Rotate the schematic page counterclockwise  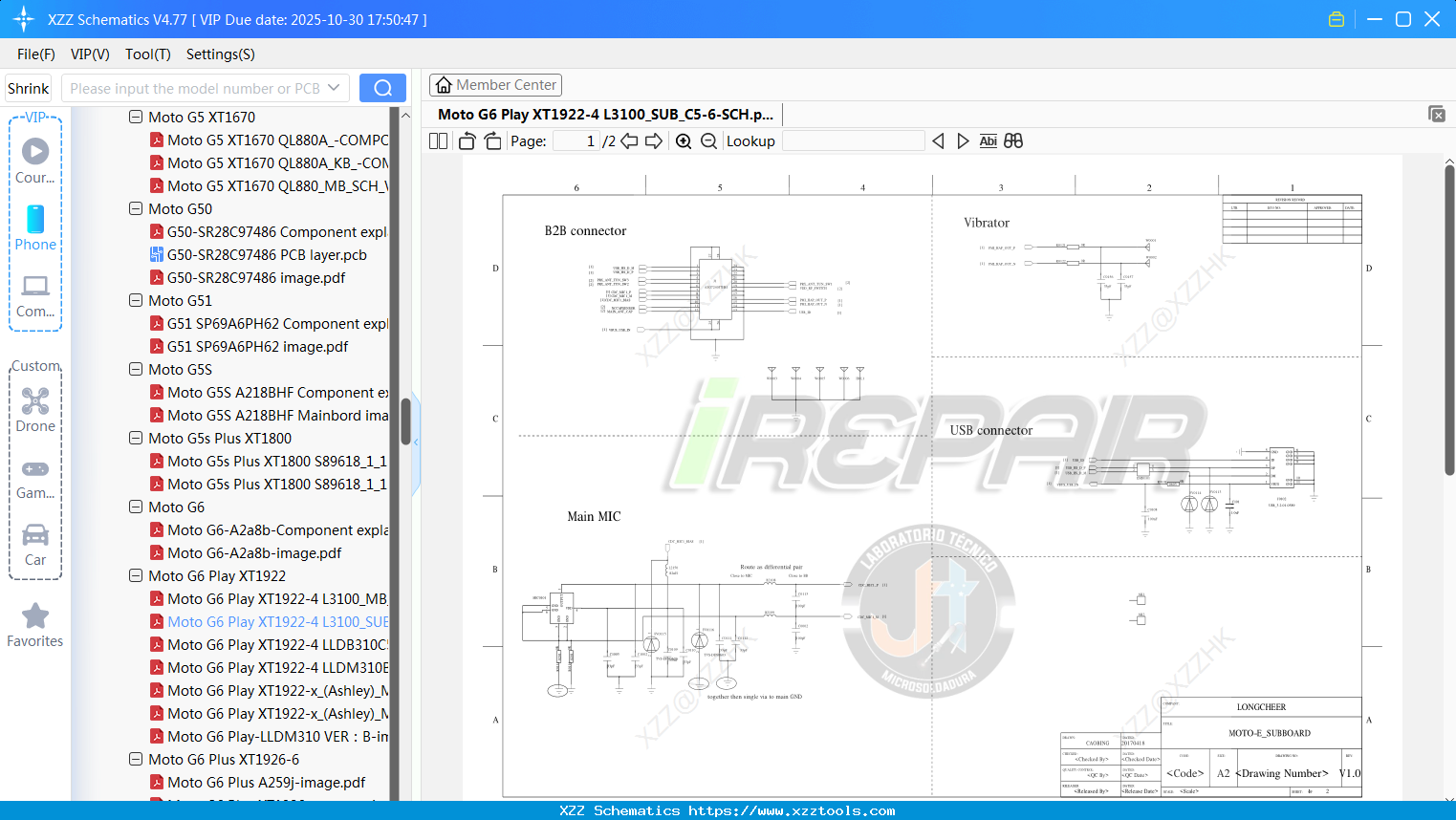point(467,141)
